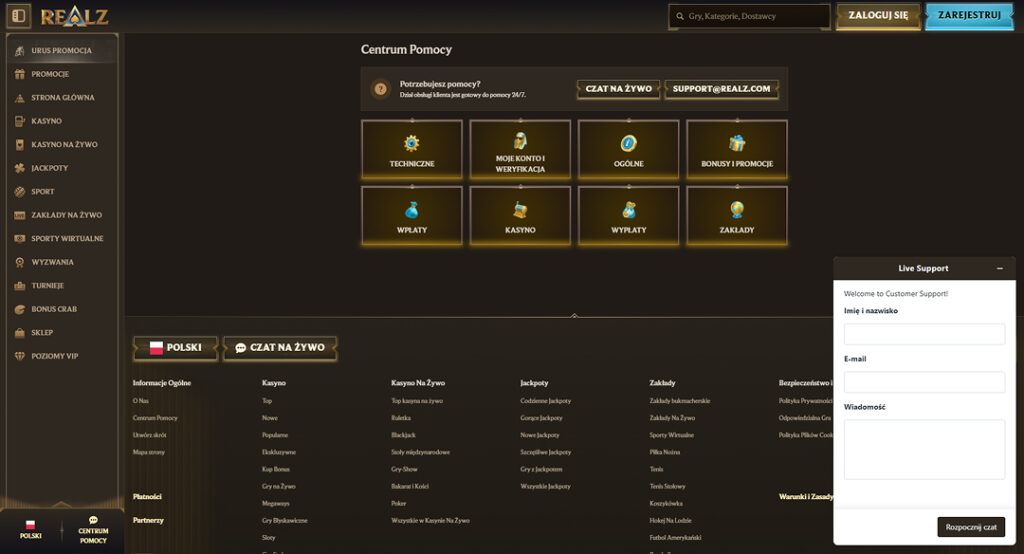This screenshot has width=1024, height=554.
Task: Open the O Nas footer link
Action: 140,400
